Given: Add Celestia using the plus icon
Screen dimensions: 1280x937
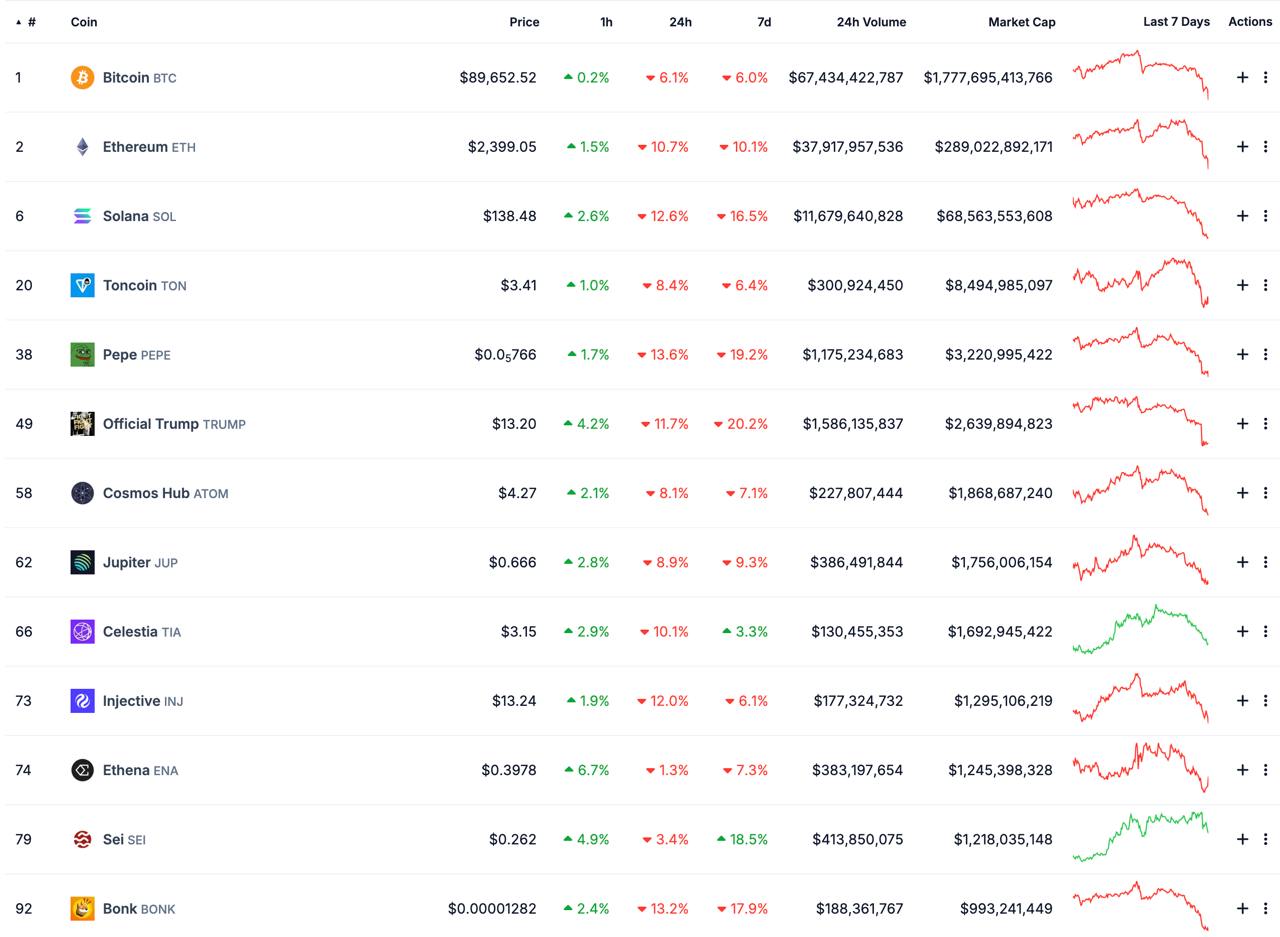Looking at the screenshot, I should point(1242,631).
